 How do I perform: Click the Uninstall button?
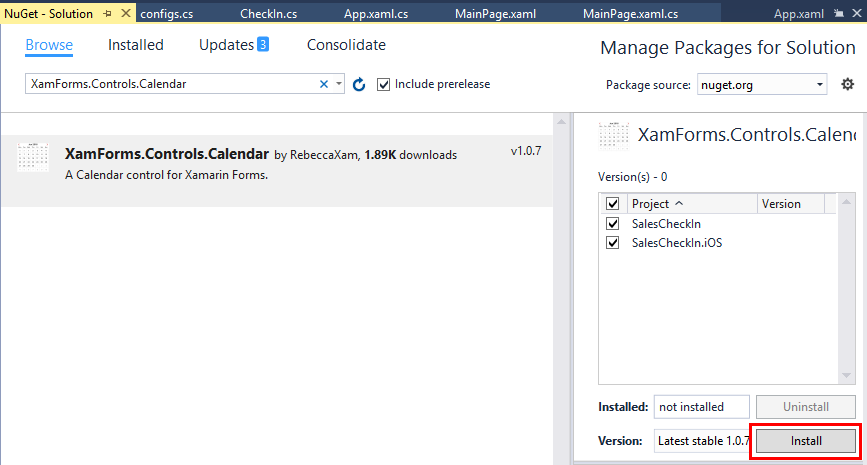(806, 407)
